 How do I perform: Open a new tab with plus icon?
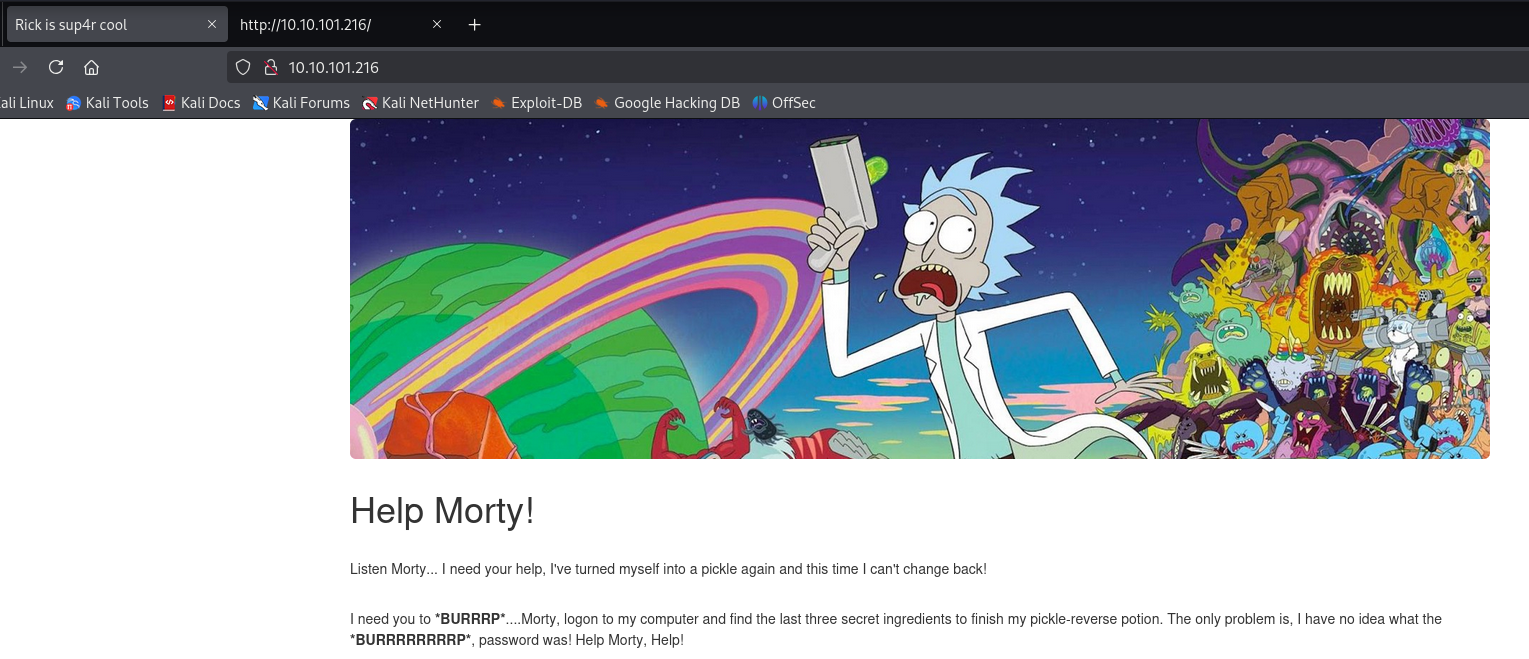click(475, 24)
